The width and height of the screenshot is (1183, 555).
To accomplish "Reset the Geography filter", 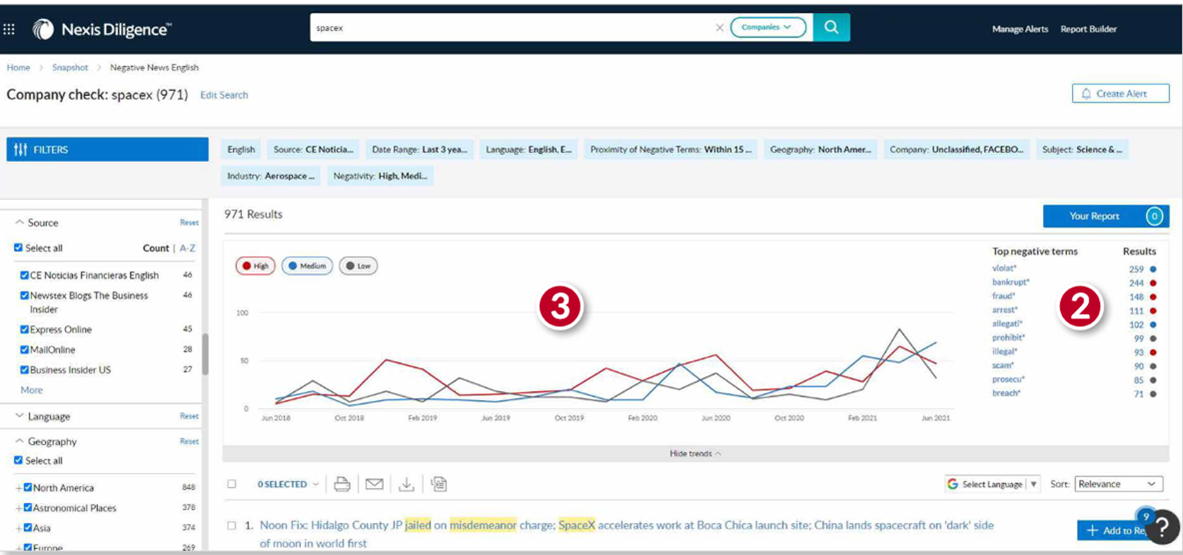I will click(x=189, y=442).
